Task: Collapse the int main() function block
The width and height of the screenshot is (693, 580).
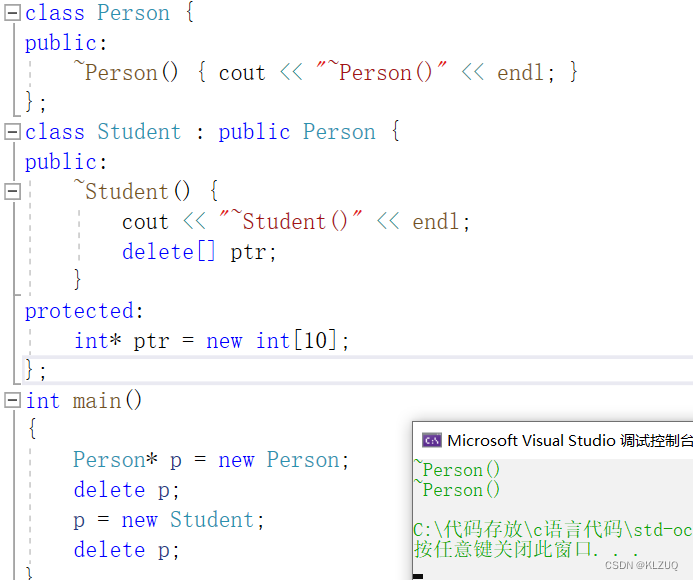Action: pos(12,400)
